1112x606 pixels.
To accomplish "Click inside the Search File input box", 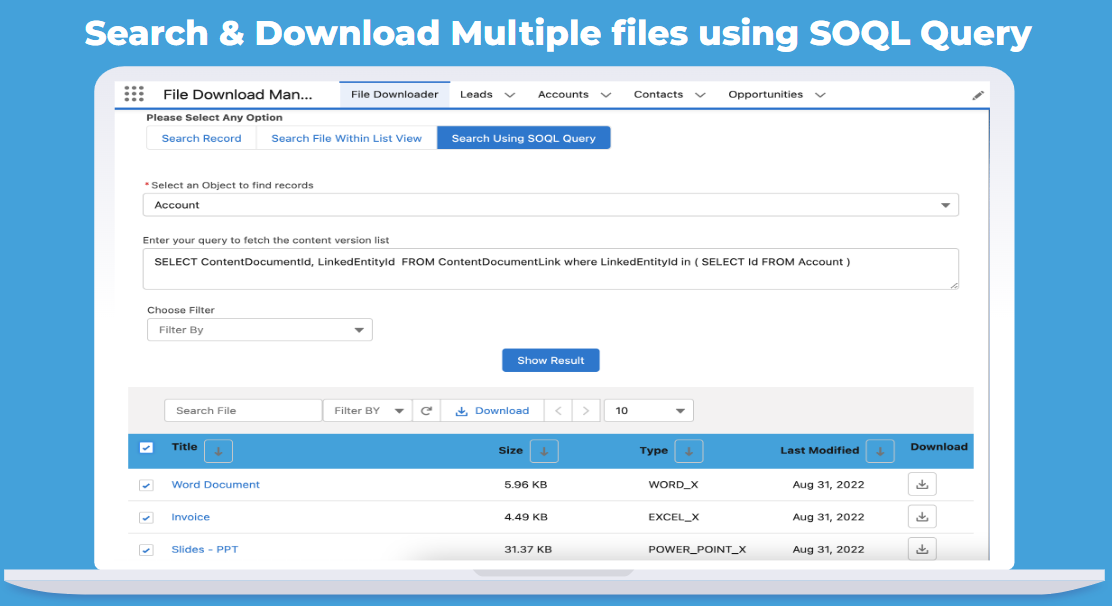I will 242,410.
